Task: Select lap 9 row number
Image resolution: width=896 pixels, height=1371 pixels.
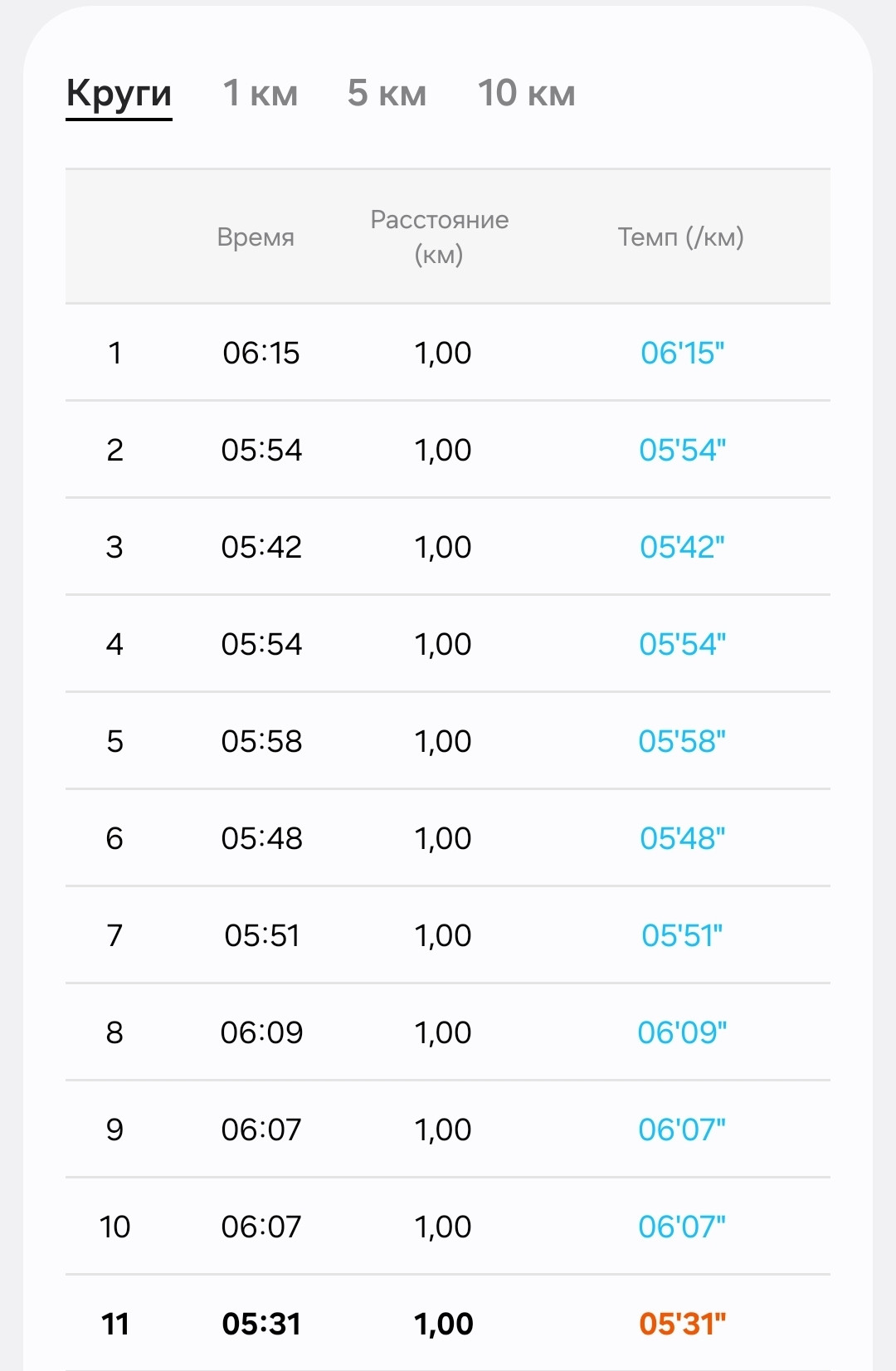Action: [x=114, y=1129]
